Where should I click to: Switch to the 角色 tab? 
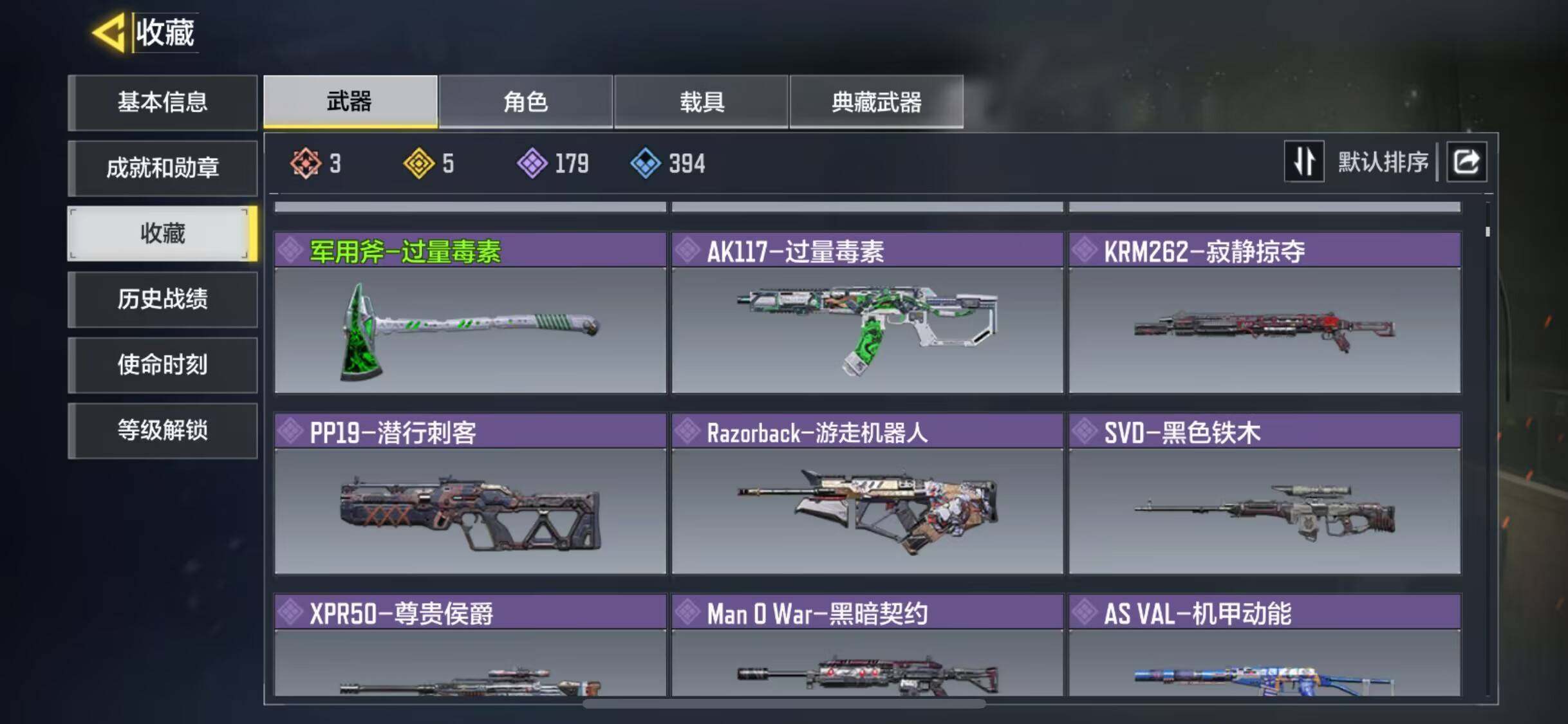(525, 102)
